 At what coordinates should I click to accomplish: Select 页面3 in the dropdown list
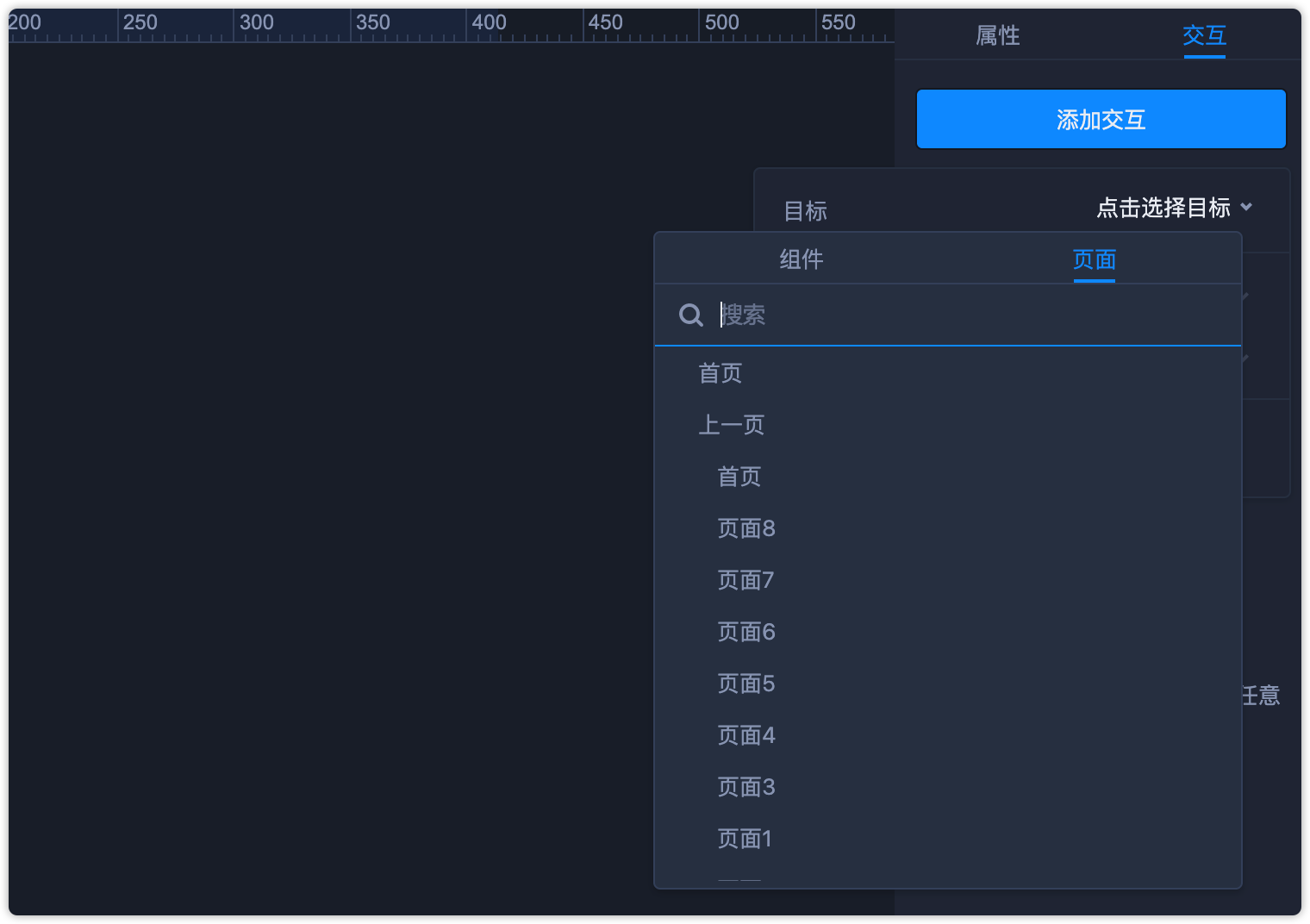pos(746,787)
